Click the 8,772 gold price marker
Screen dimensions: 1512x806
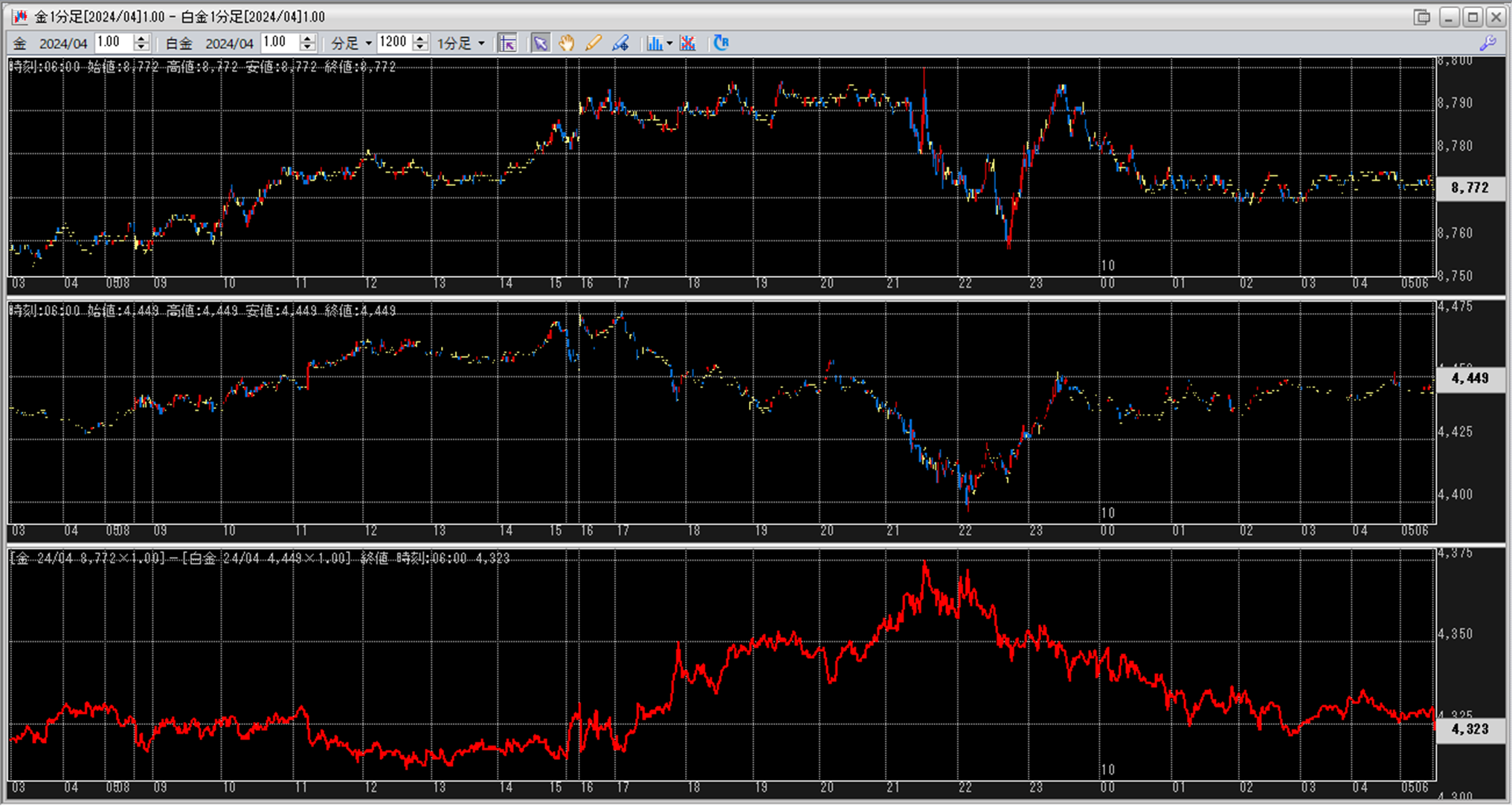(x=1470, y=187)
